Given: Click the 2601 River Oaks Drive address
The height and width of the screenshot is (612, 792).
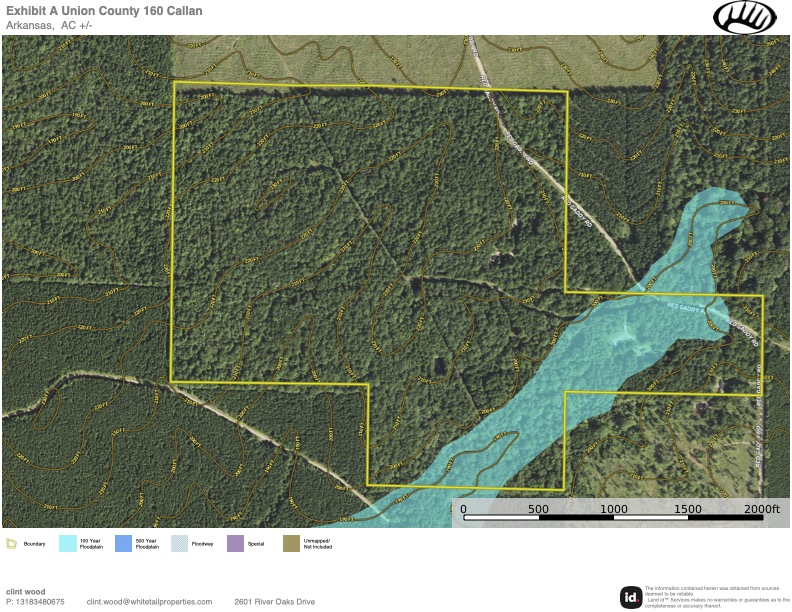Looking at the screenshot, I should click(x=274, y=602).
